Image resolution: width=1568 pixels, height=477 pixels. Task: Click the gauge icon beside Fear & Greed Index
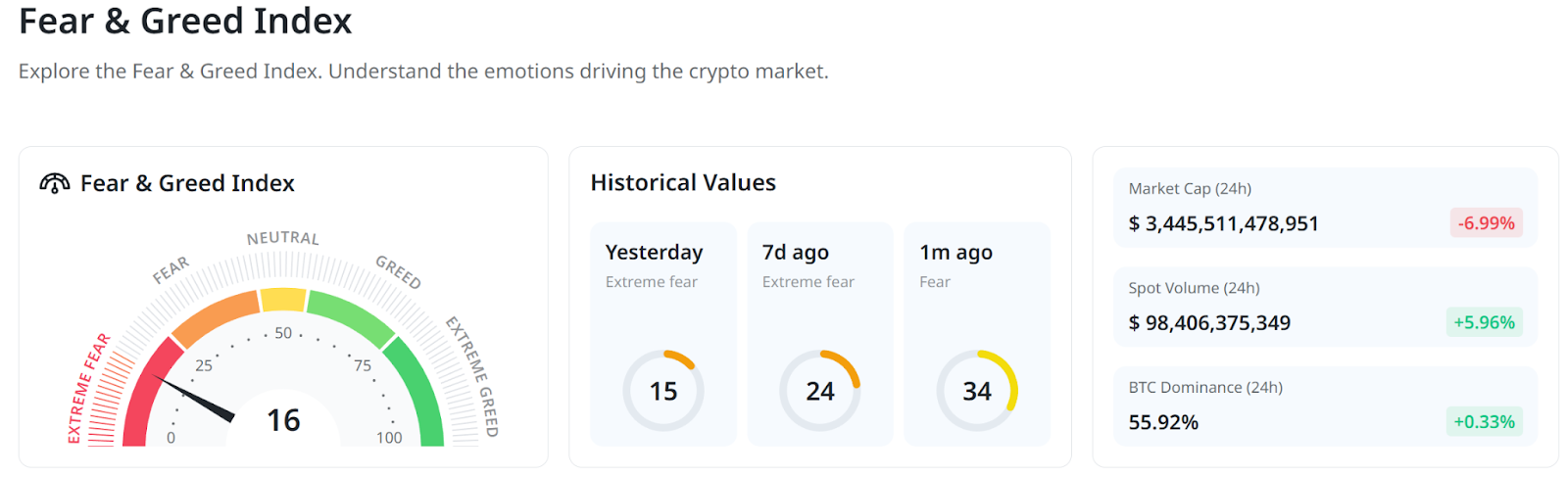(x=54, y=183)
